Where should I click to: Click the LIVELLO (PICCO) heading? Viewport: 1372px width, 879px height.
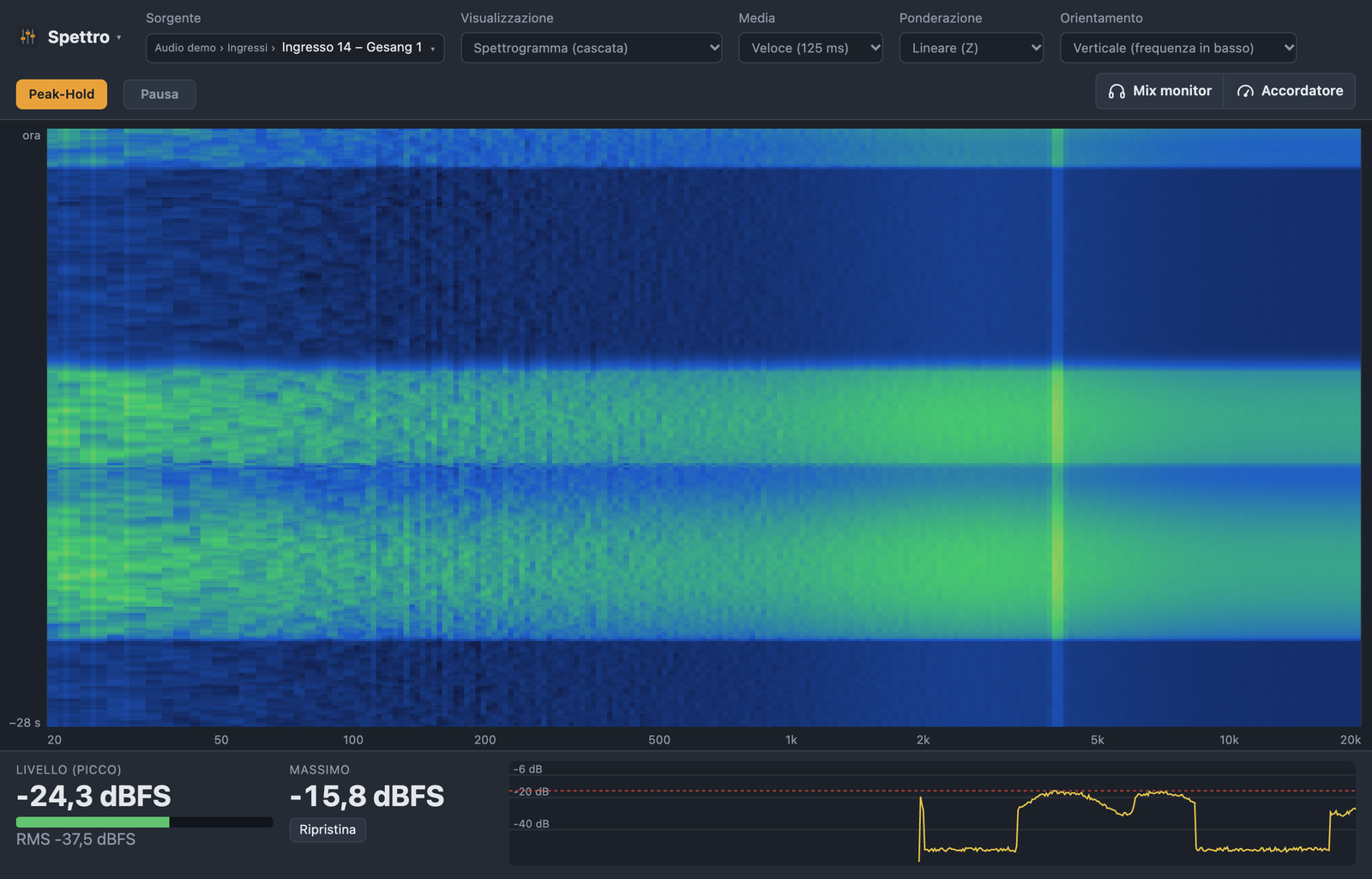pyautogui.click(x=69, y=770)
